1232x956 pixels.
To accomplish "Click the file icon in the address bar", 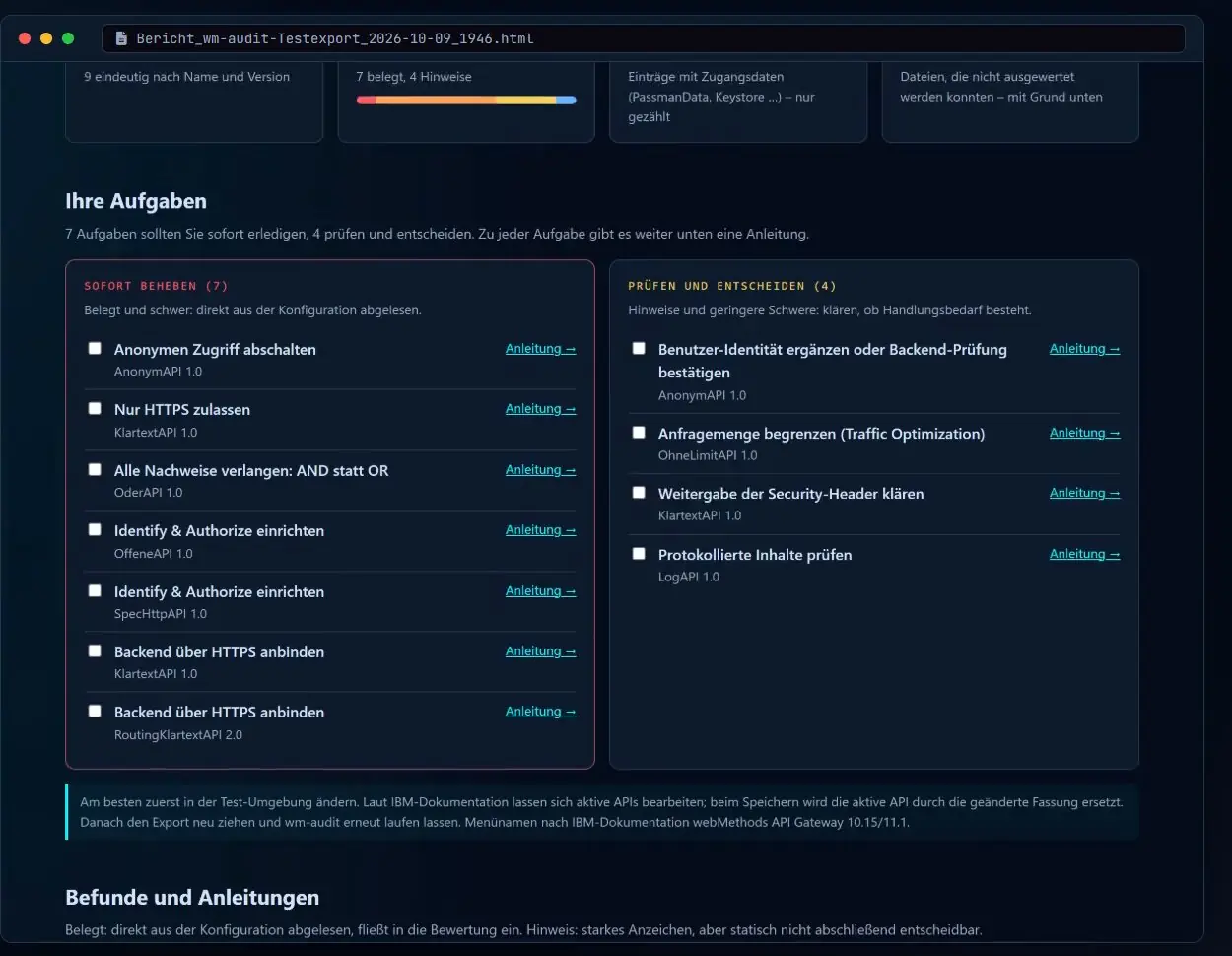I will (x=121, y=38).
